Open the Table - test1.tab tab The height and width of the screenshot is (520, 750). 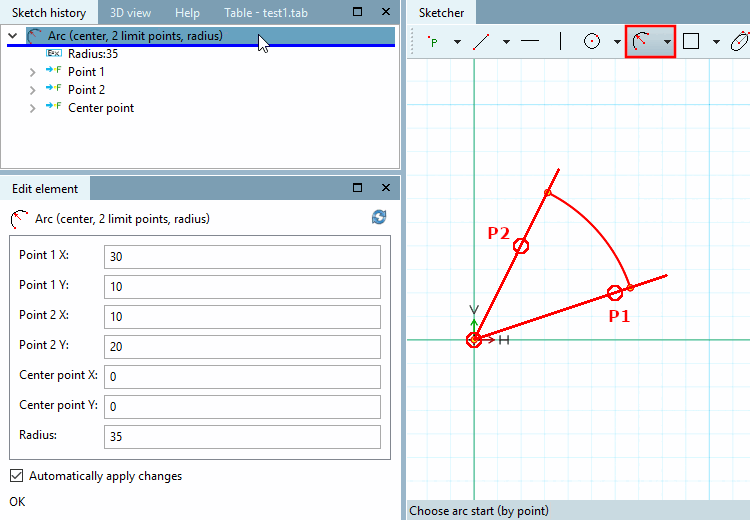(266, 13)
